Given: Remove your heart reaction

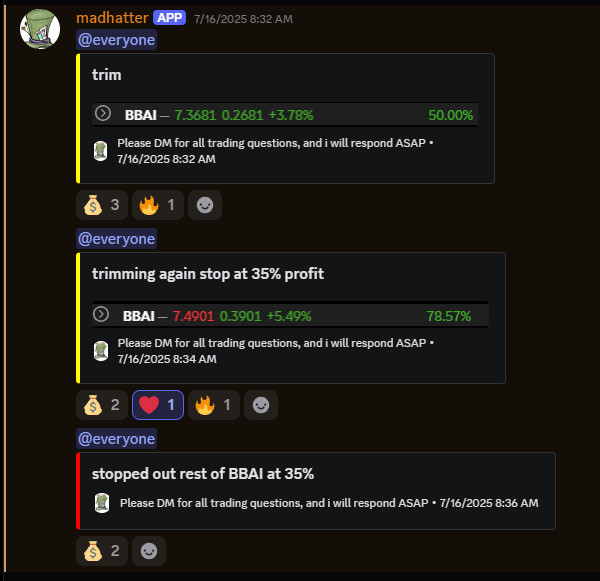Looking at the screenshot, I should [x=158, y=405].
